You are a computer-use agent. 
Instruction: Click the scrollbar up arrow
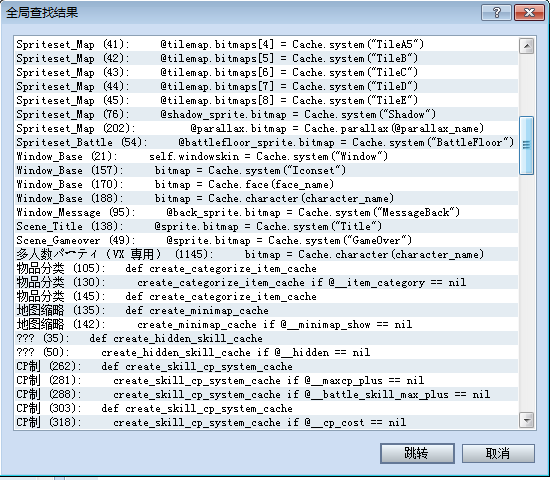click(526, 46)
